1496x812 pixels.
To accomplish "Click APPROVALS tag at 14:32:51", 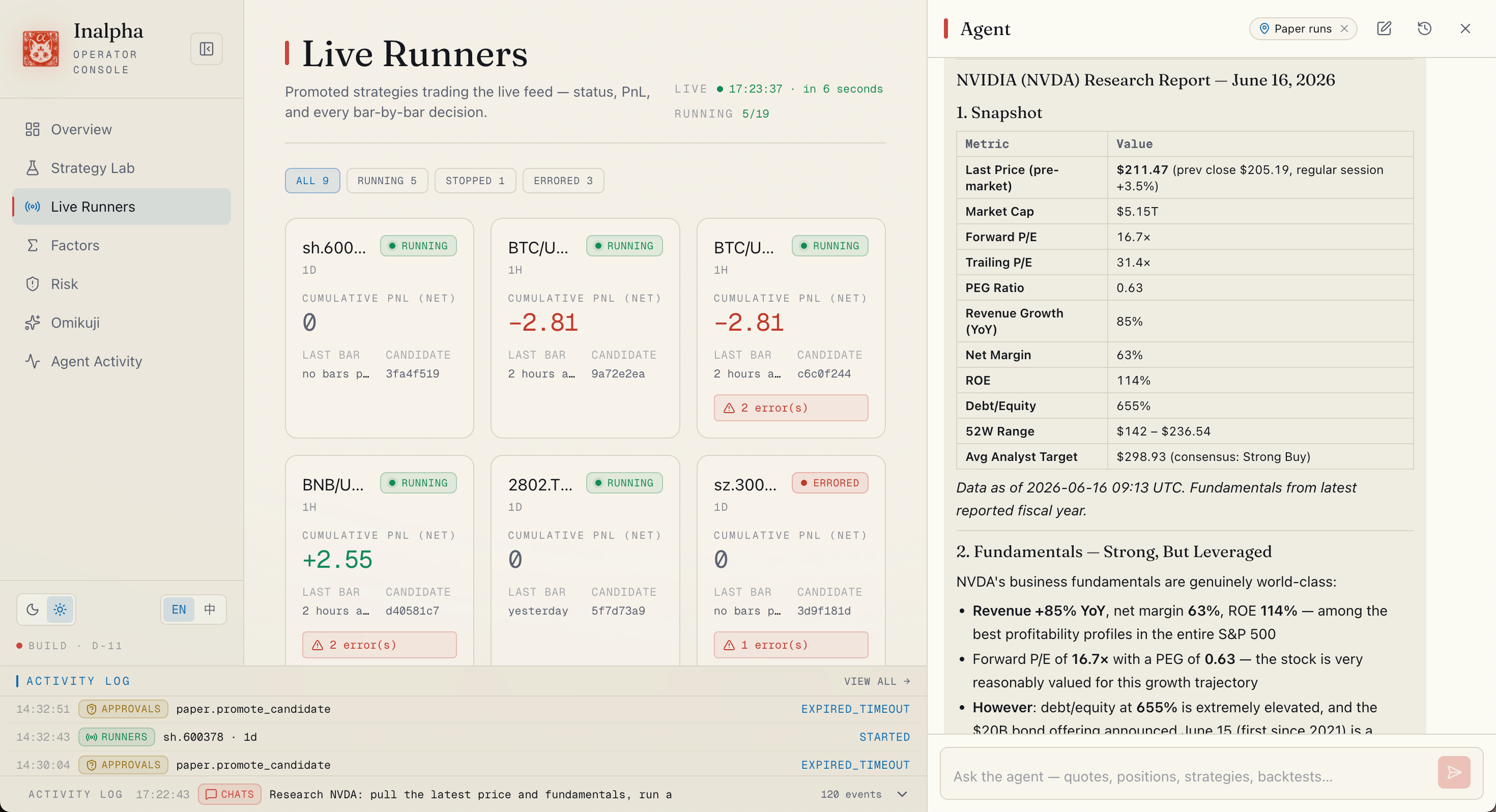I will point(123,709).
